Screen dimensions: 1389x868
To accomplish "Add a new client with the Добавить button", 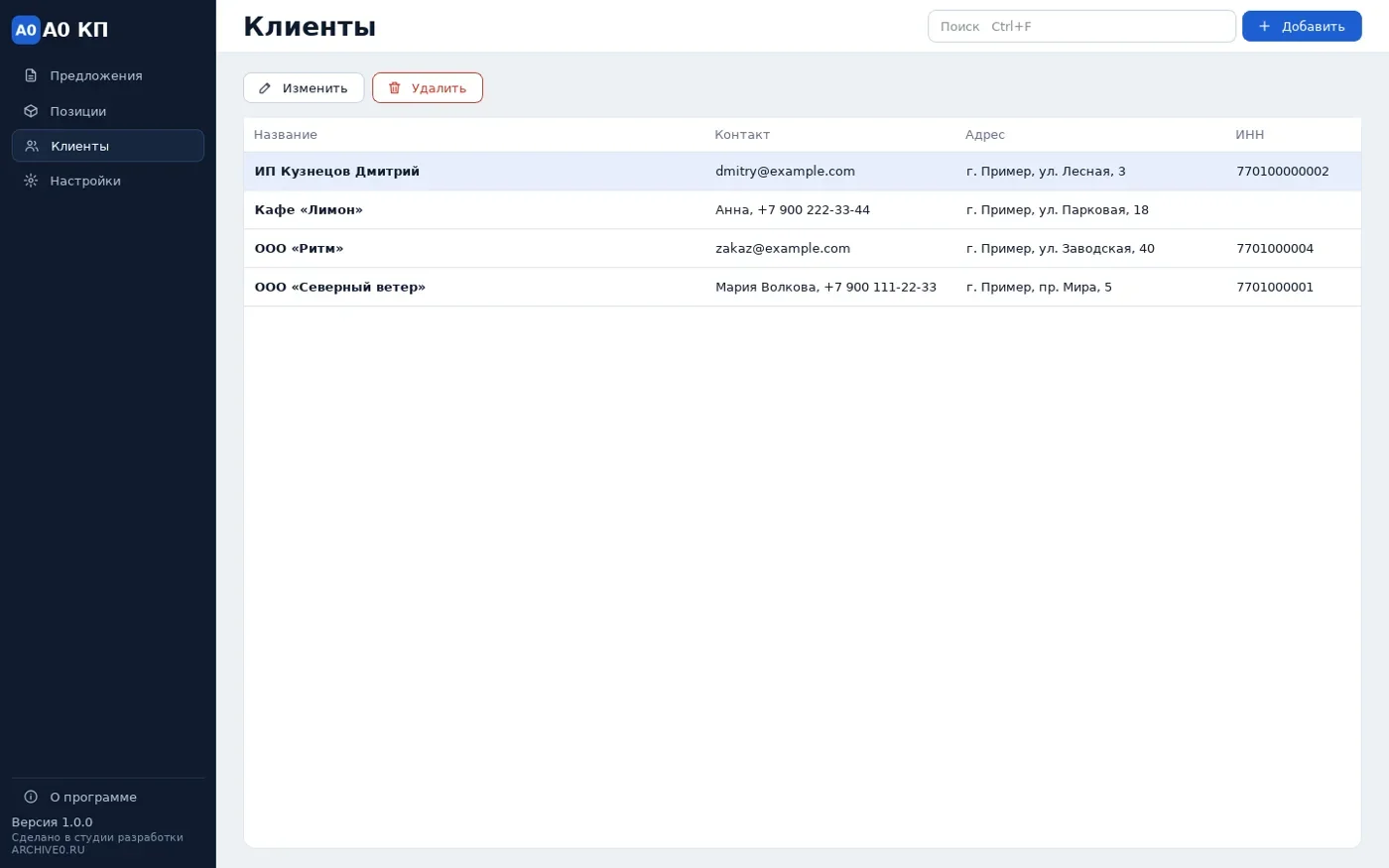I will 1302,27.
